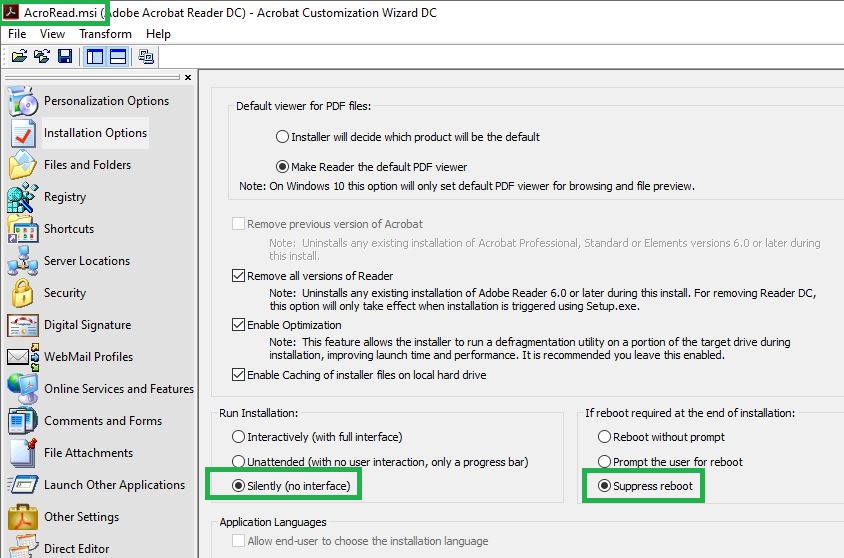Click the Files and Folders icon
This screenshot has height=558, width=844.
pyautogui.click(x=23, y=165)
